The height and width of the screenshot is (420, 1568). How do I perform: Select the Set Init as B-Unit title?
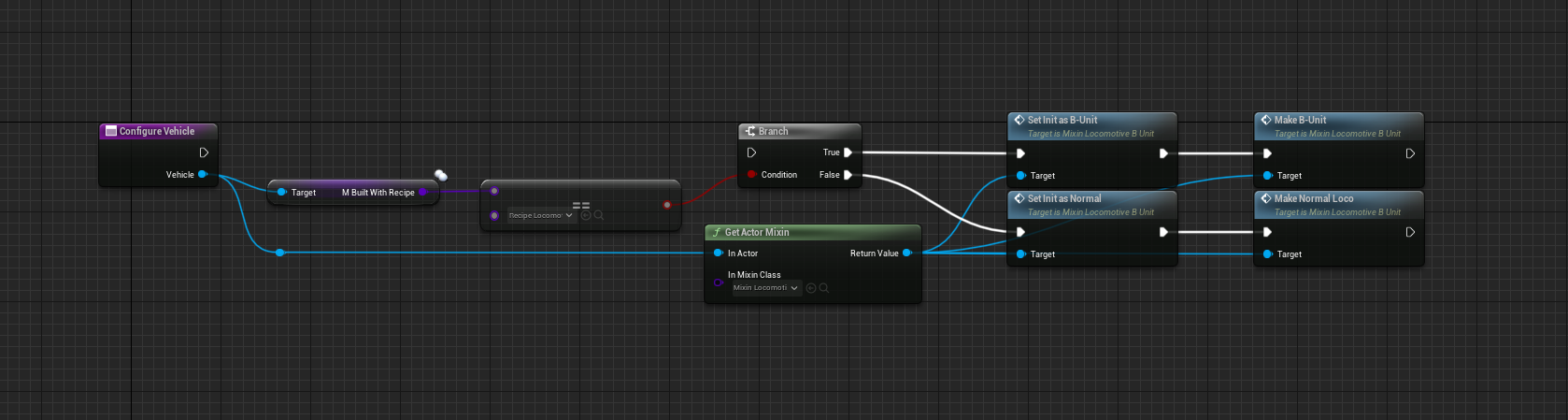pos(1062,120)
